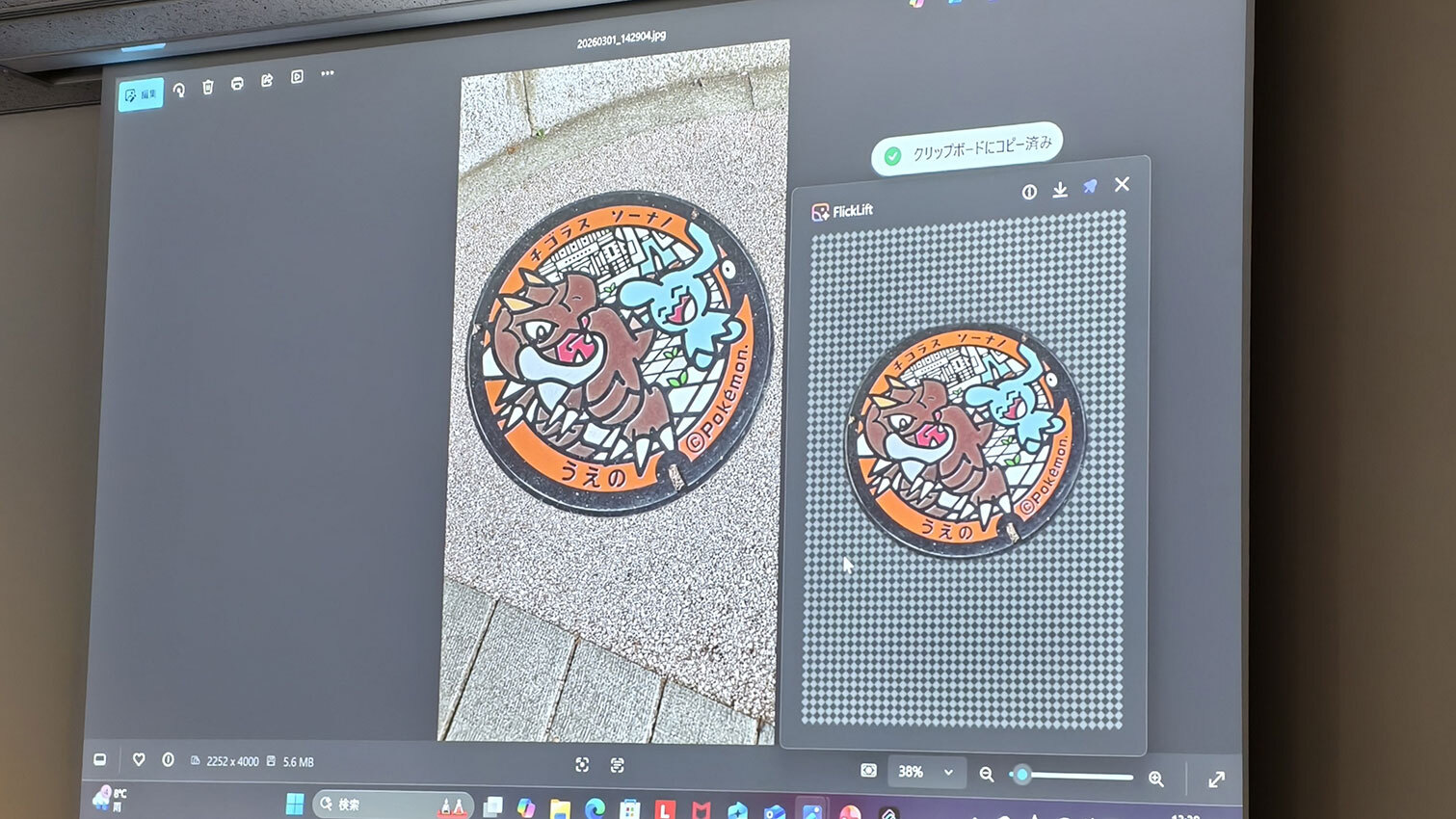Start slideshow with the play icon
The image size is (1456, 819).
[297, 77]
